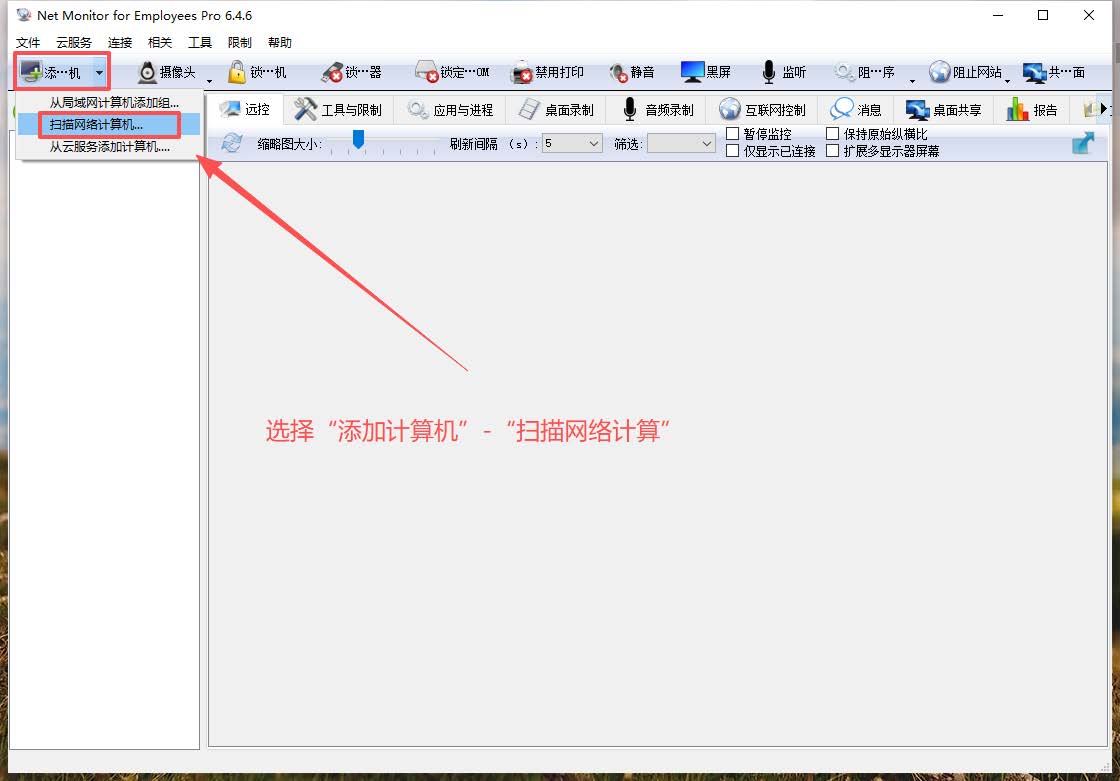Screen dimensions: 1120x781
Task: Choose 从云服务添加计算机 menu entry
Action: (x=109, y=147)
